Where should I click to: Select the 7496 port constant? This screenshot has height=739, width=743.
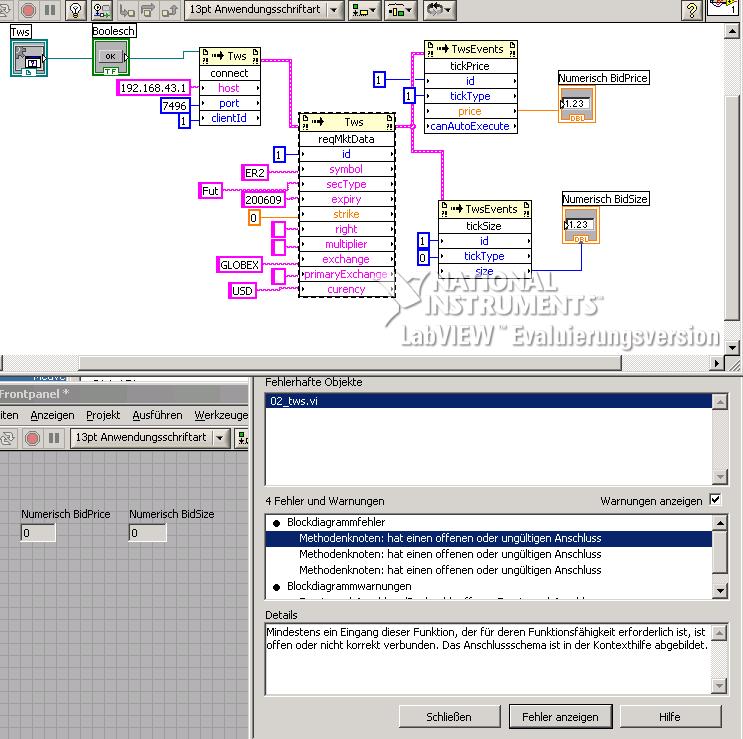(174, 106)
